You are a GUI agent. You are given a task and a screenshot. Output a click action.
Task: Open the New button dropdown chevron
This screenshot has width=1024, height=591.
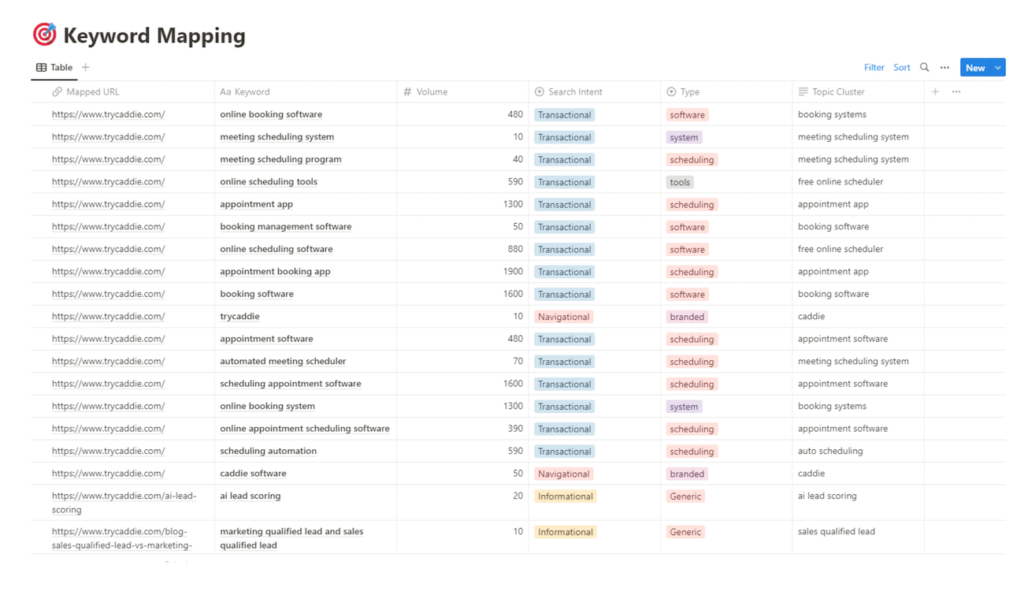[x=996, y=67]
